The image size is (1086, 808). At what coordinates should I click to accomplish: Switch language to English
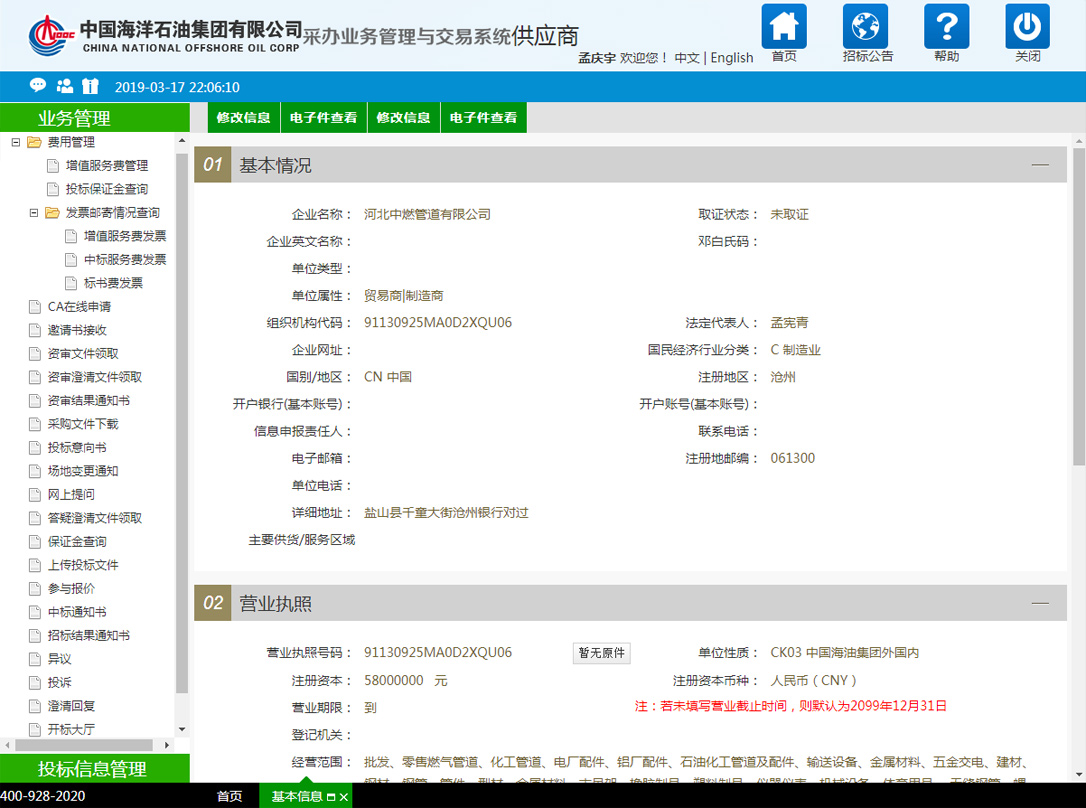click(732, 58)
